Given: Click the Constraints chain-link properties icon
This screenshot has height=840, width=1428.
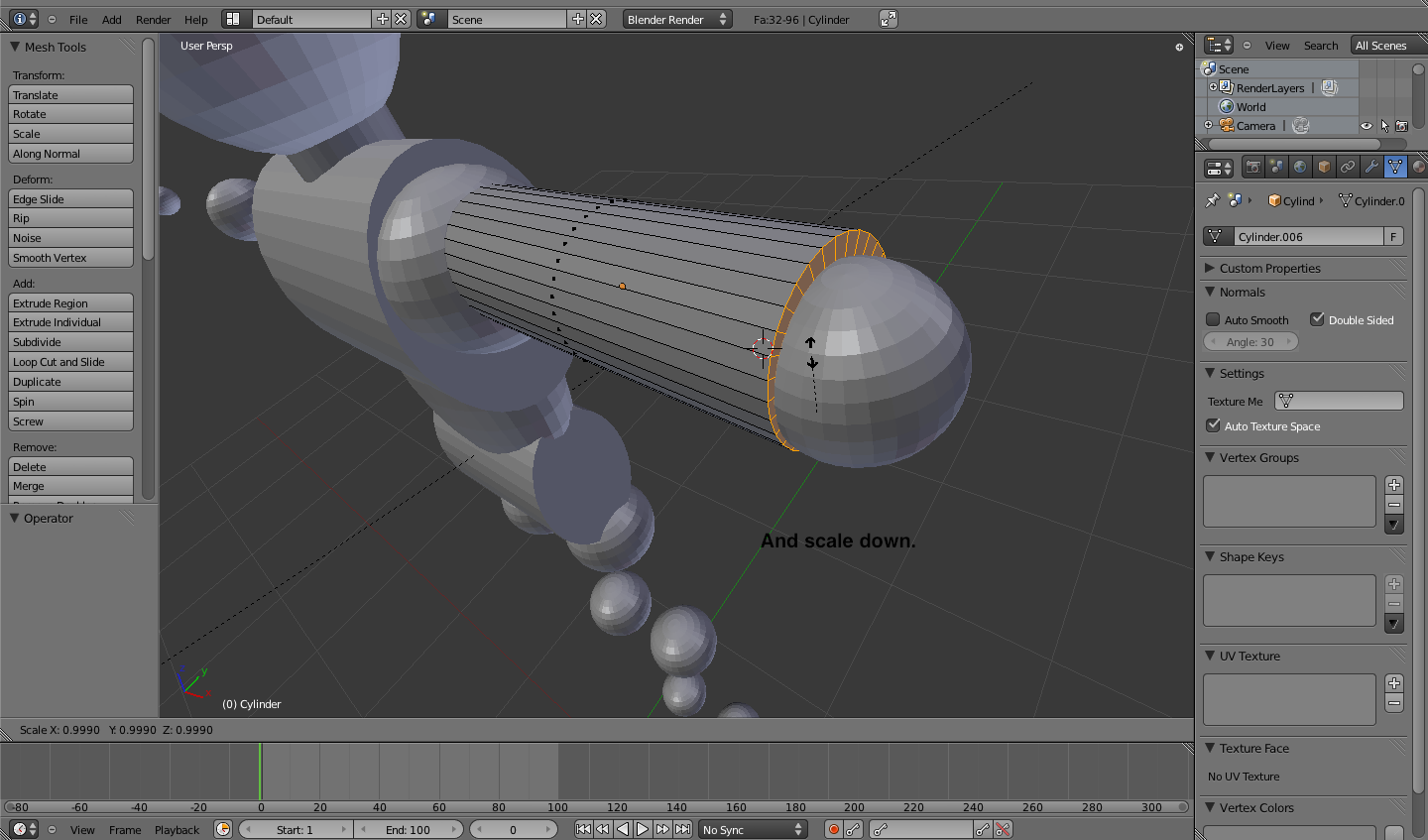Looking at the screenshot, I should 1348,167.
